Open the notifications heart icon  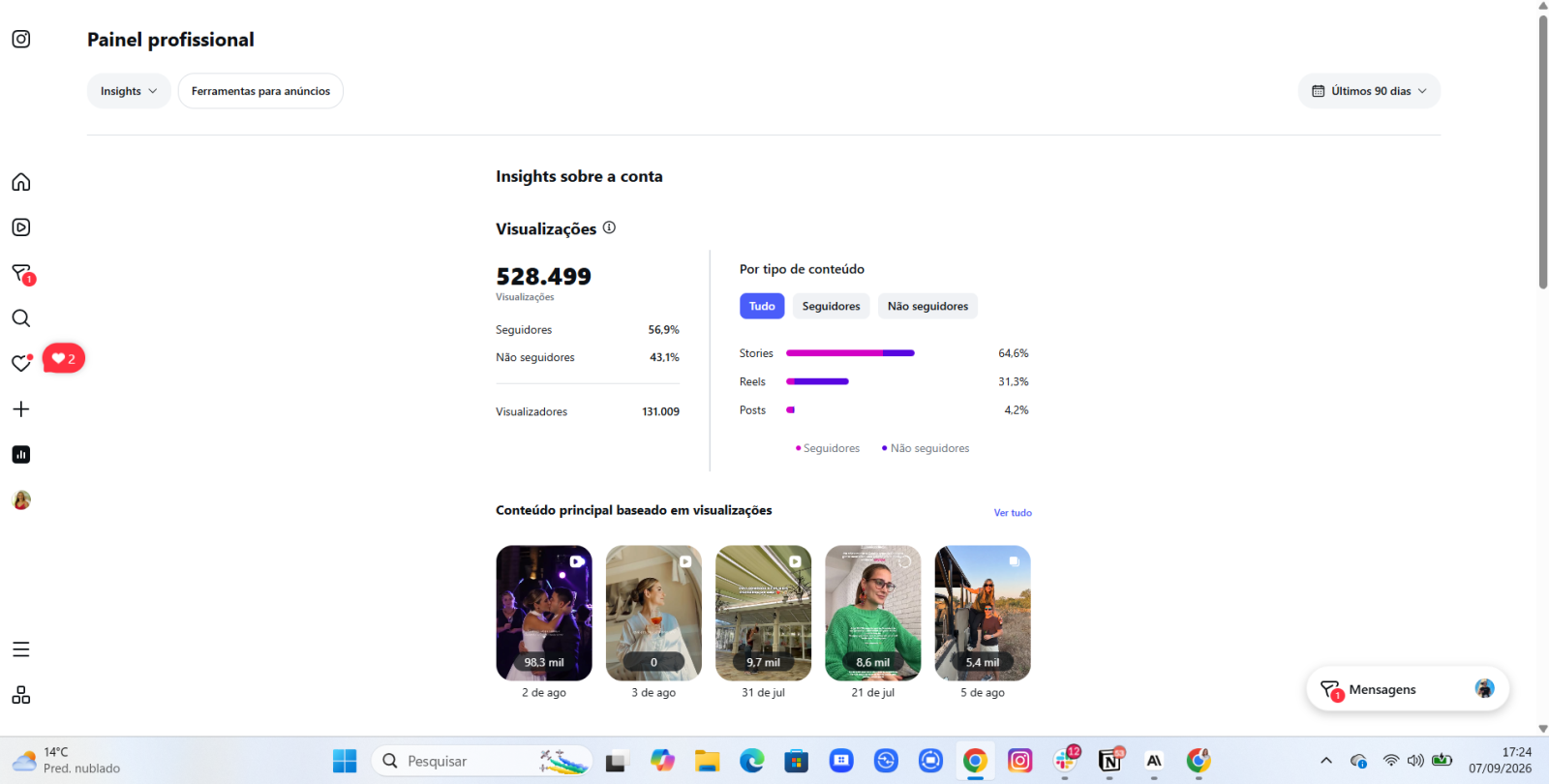[21, 363]
